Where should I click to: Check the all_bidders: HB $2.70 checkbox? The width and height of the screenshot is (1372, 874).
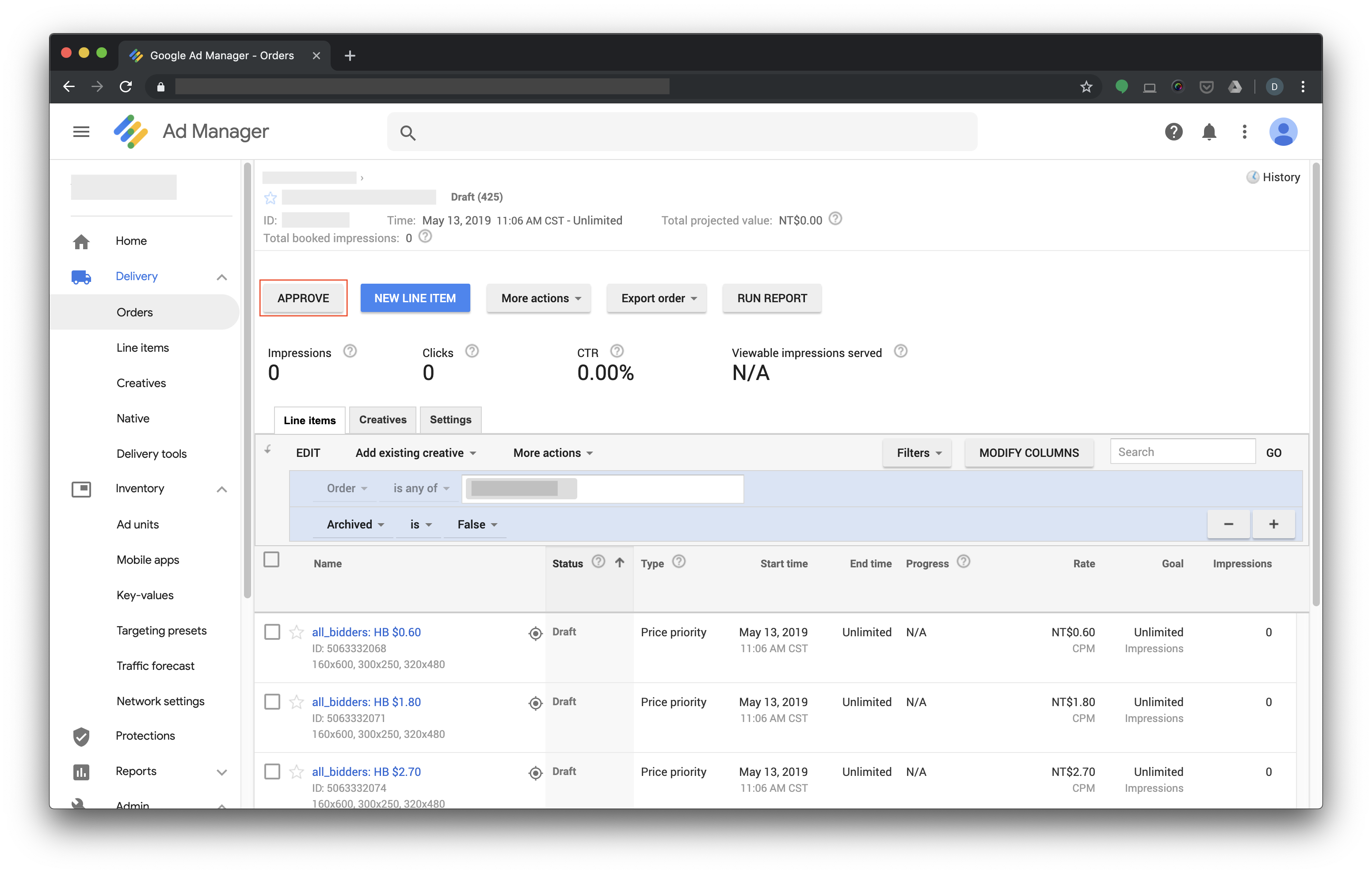[x=272, y=771]
